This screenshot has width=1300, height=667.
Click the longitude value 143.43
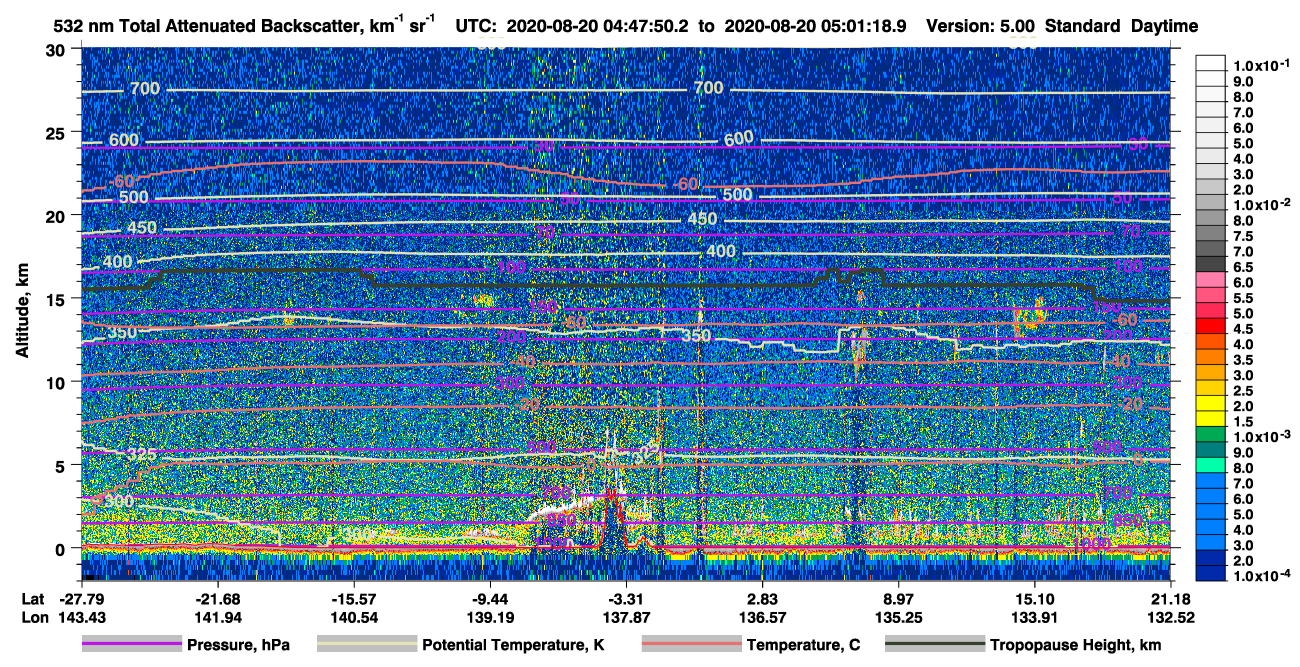81,617
